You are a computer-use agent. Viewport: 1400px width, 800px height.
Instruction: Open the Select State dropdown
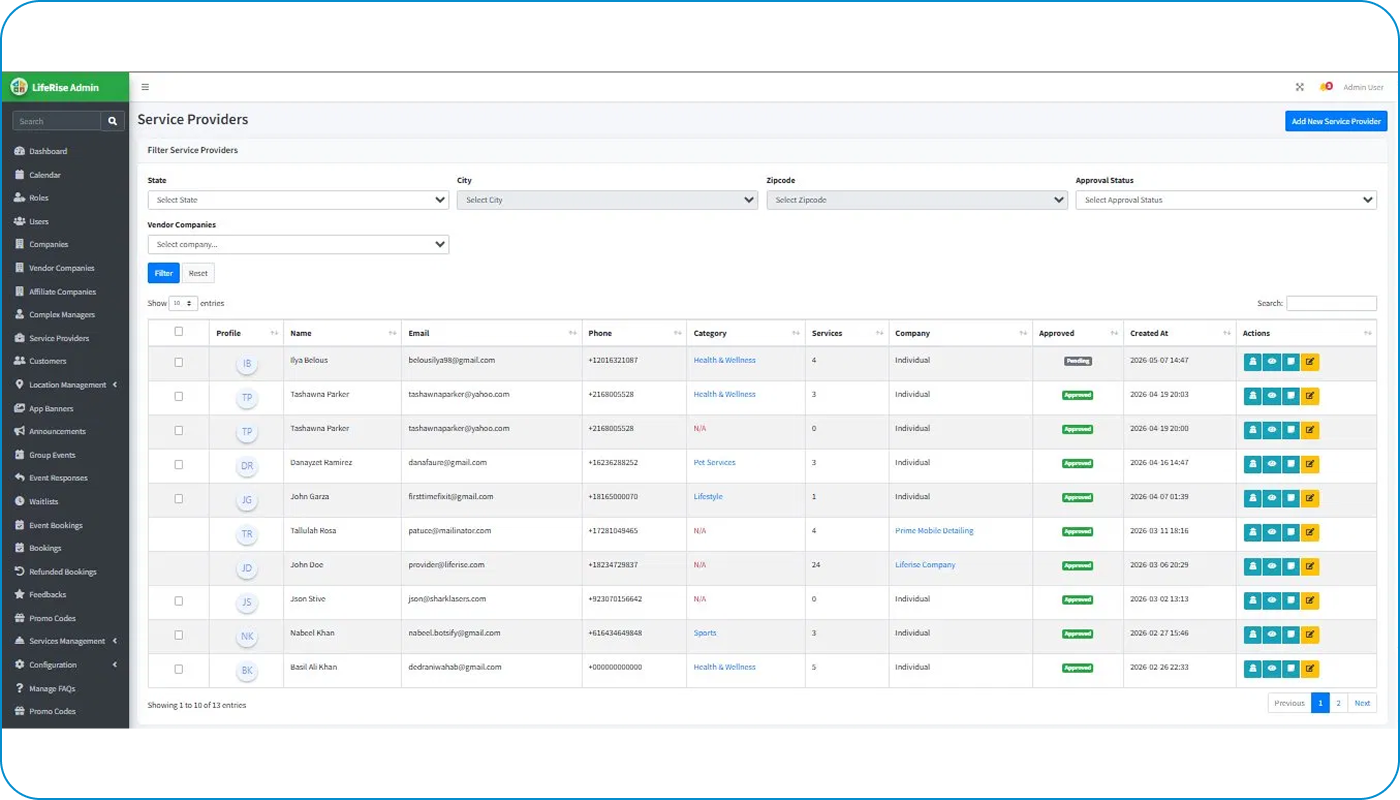coord(298,200)
